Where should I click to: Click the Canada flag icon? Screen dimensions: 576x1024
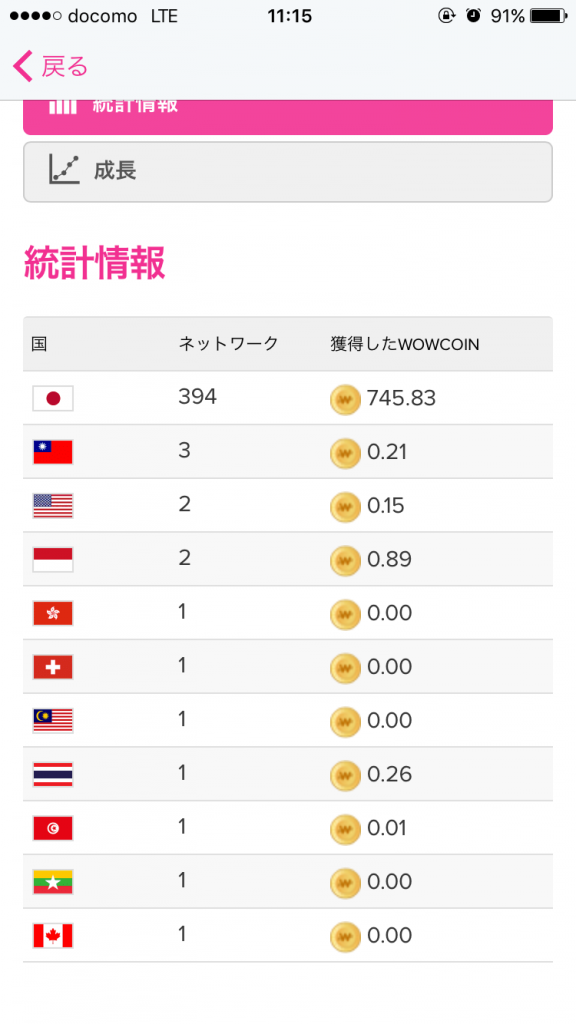(53, 936)
